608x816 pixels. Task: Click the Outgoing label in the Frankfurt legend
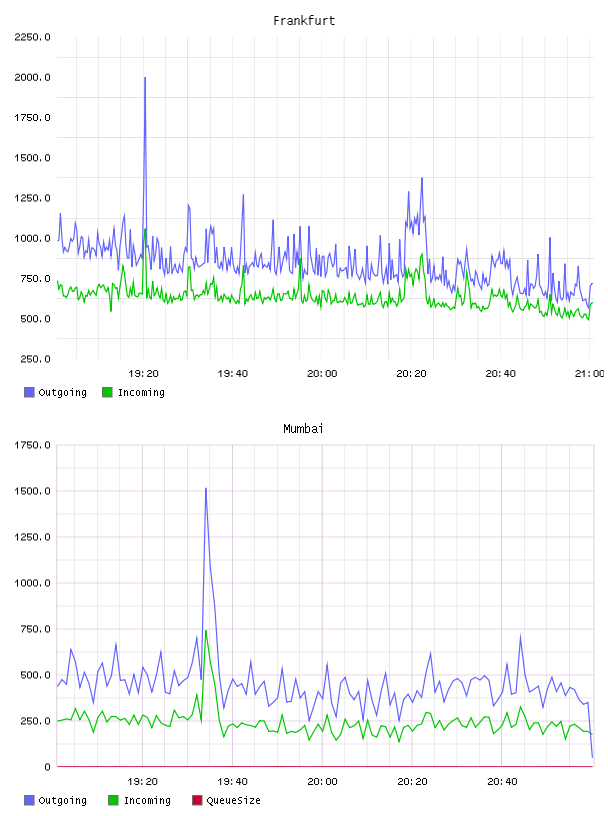coord(62,392)
